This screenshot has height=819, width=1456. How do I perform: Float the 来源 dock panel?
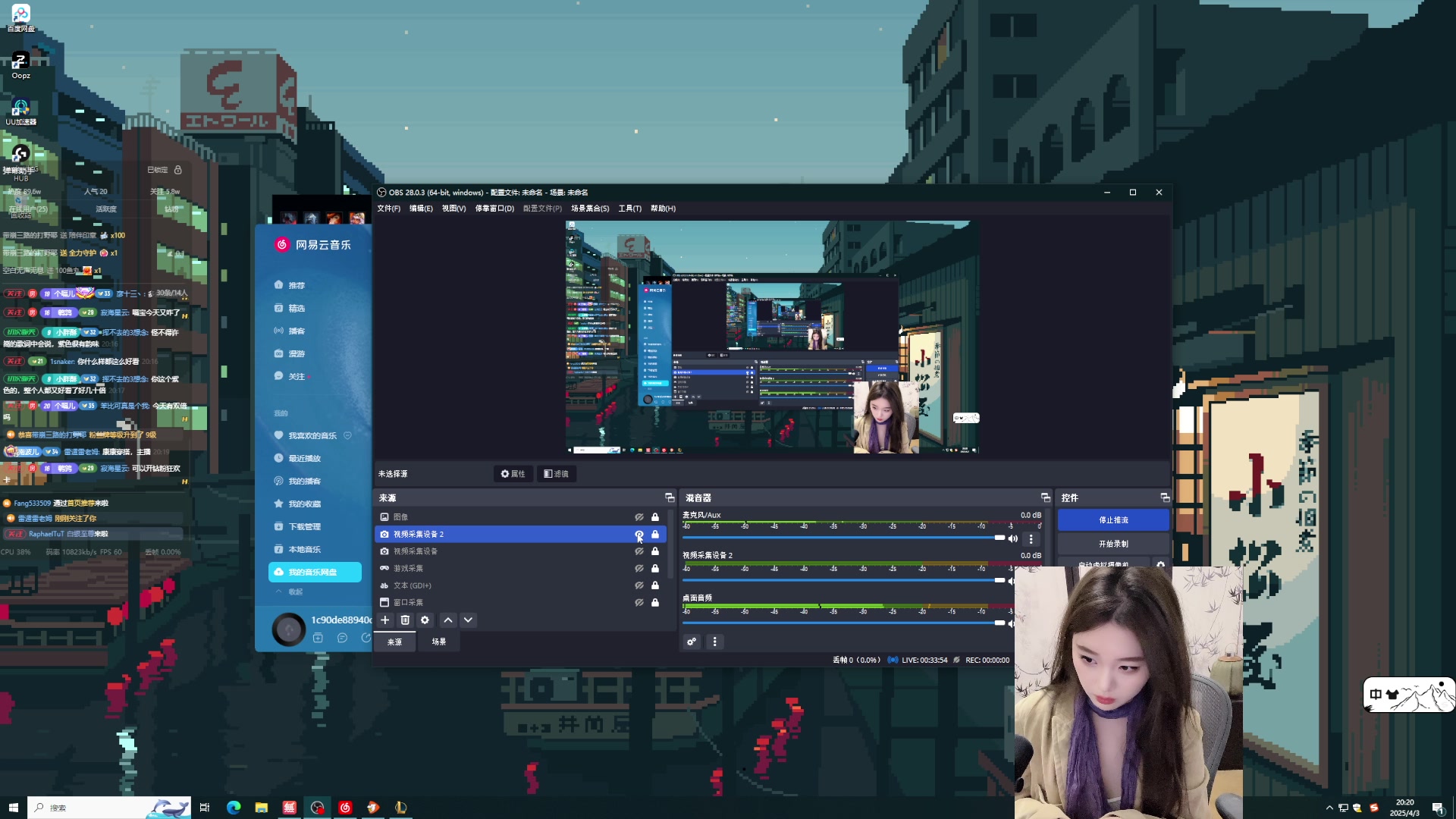[670, 498]
